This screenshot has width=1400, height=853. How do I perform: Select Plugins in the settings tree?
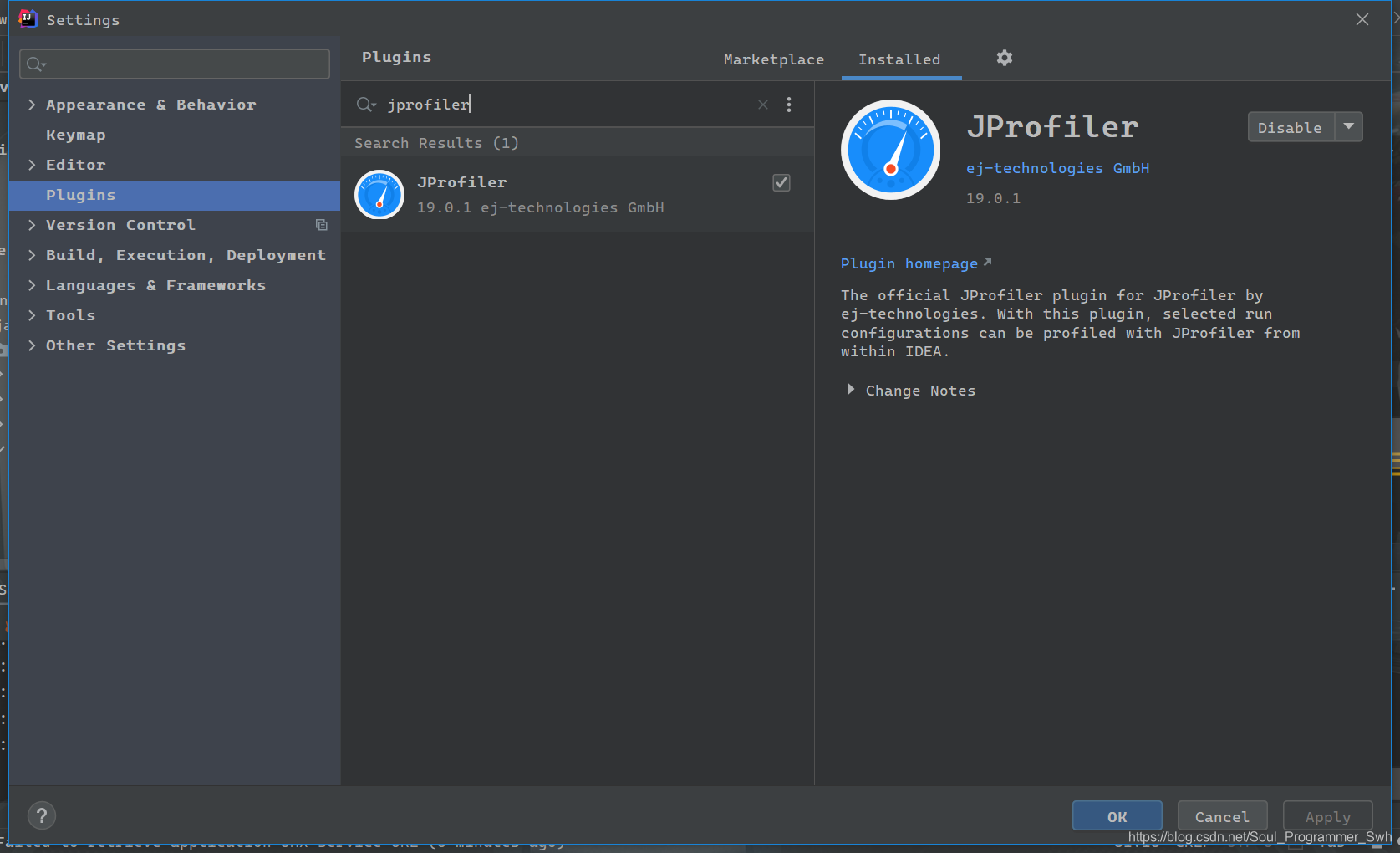pos(174,195)
